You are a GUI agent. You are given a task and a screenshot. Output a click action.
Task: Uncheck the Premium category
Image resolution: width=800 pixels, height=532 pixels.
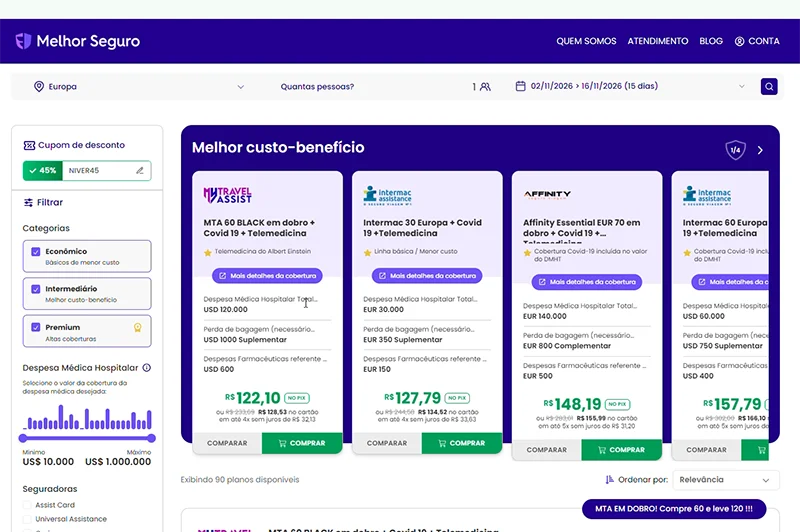pos(36,327)
